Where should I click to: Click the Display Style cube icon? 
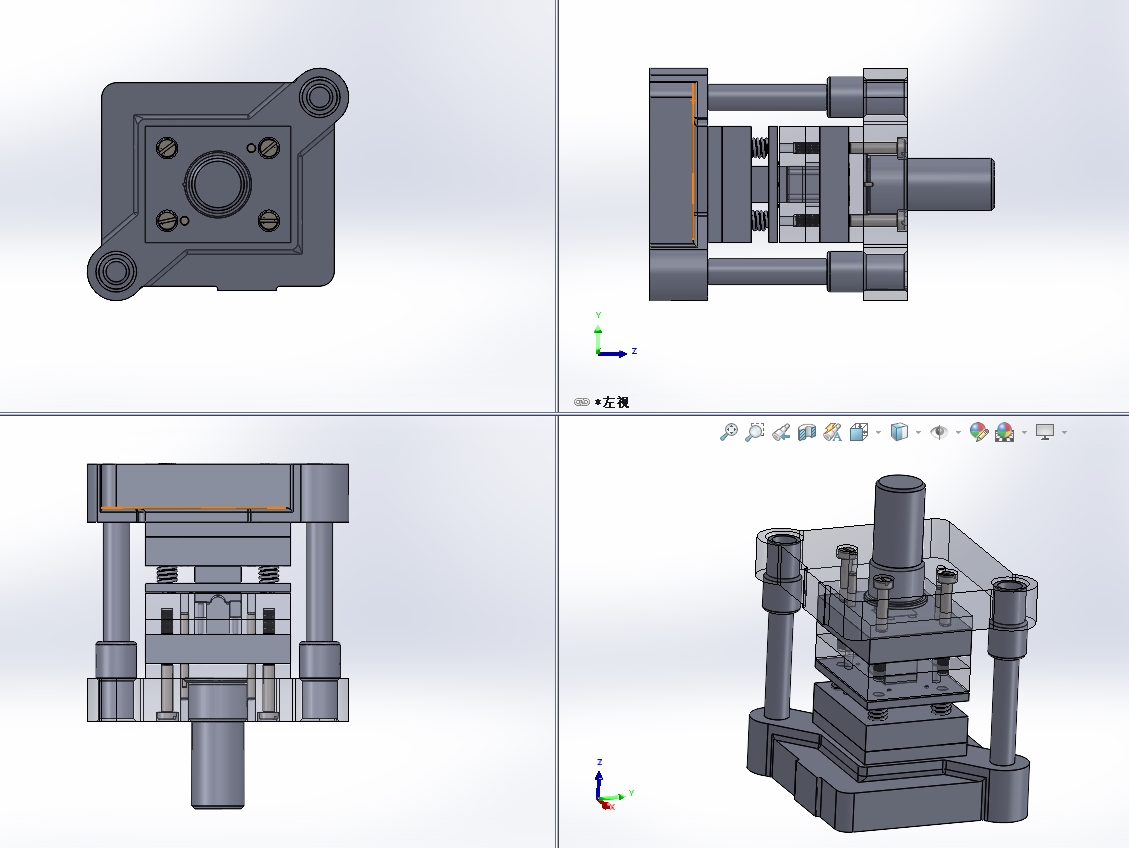[899, 432]
